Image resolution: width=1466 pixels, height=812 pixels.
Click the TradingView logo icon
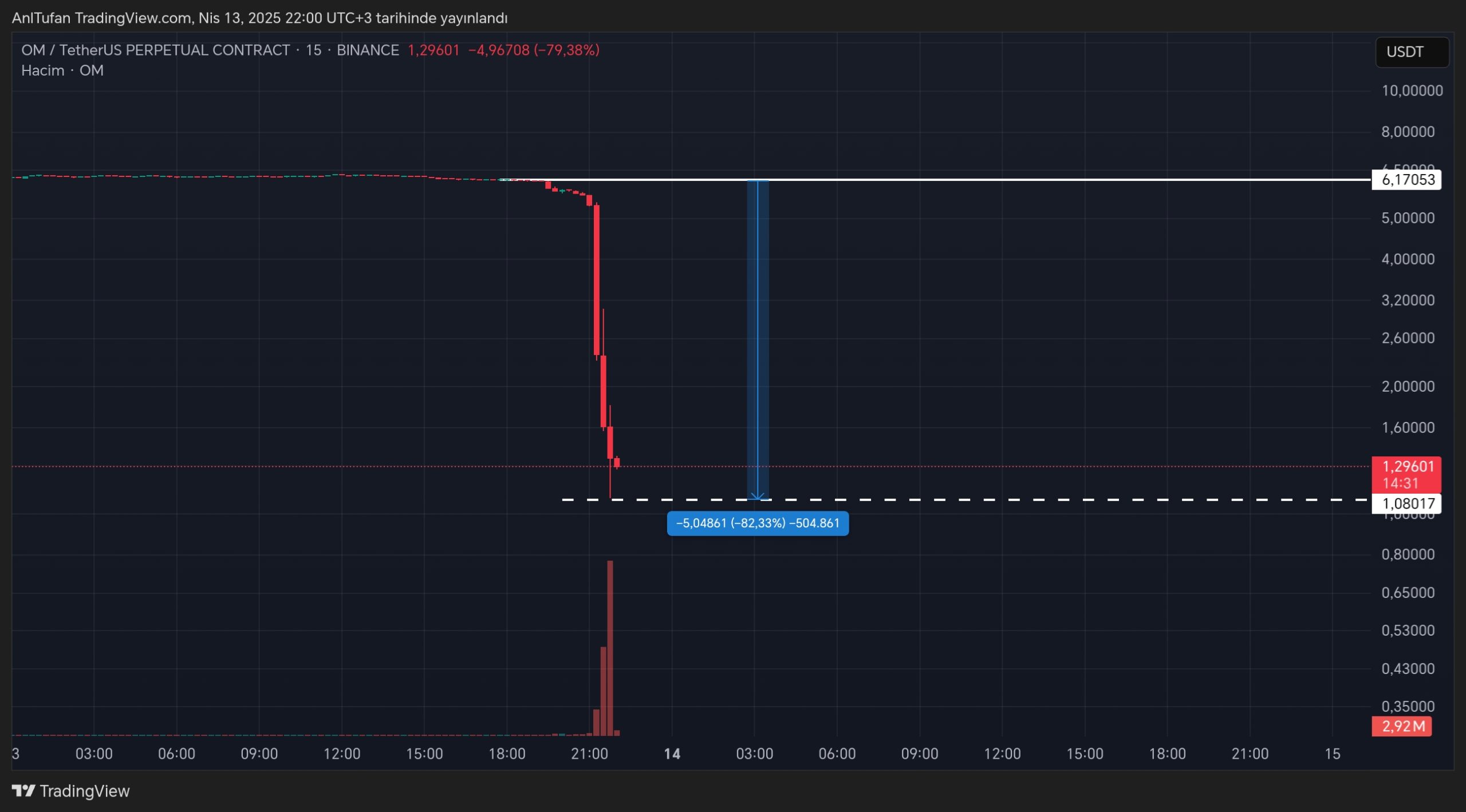pyautogui.click(x=23, y=791)
